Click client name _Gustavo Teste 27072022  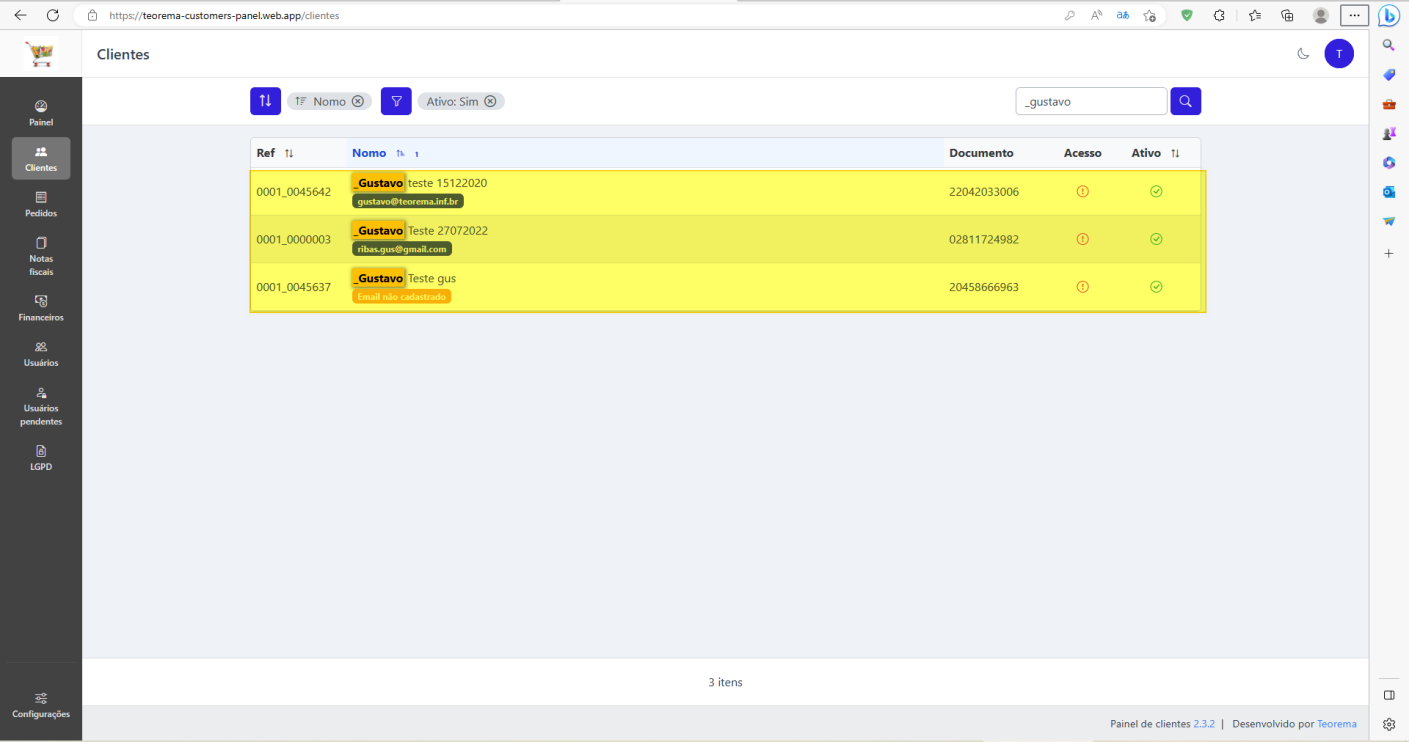point(420,231)
